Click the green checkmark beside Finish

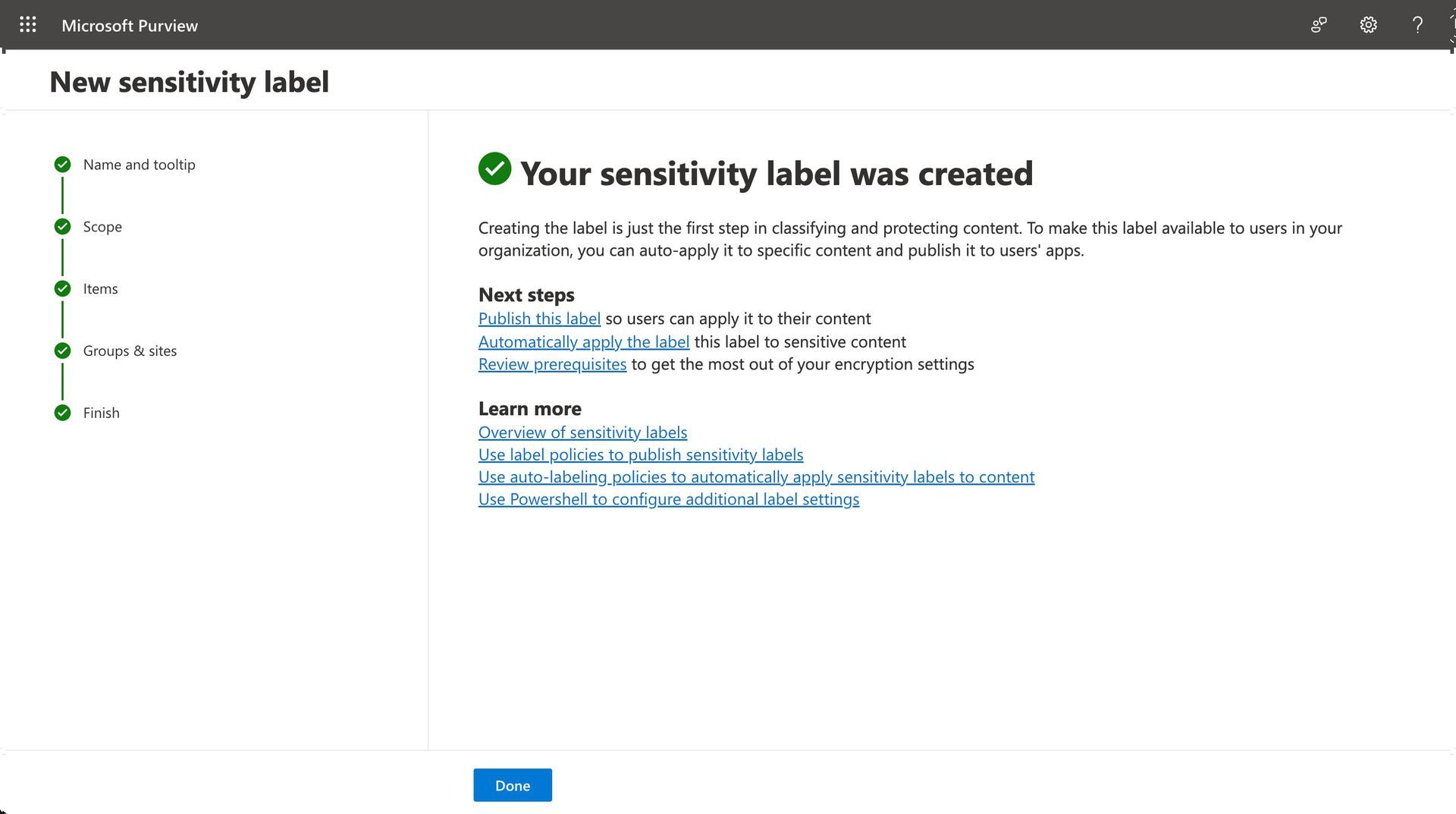63,413
